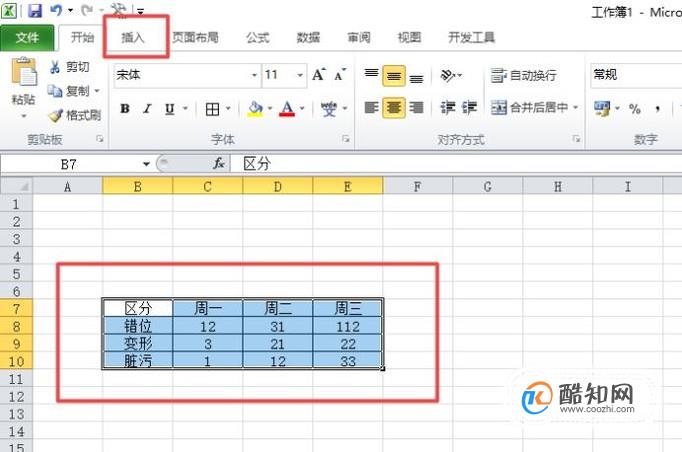Open the 常规 number format dropdown
The image size is (682, 452).
point(636,75)
